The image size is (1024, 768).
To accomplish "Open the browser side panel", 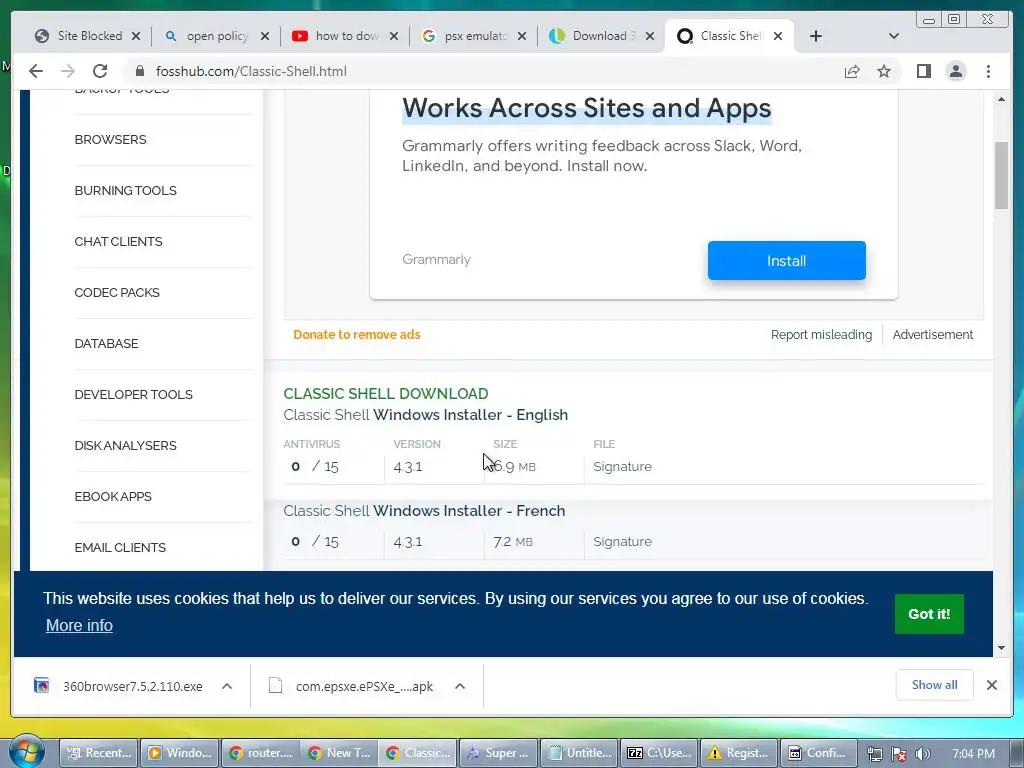I will coord(923,71).
